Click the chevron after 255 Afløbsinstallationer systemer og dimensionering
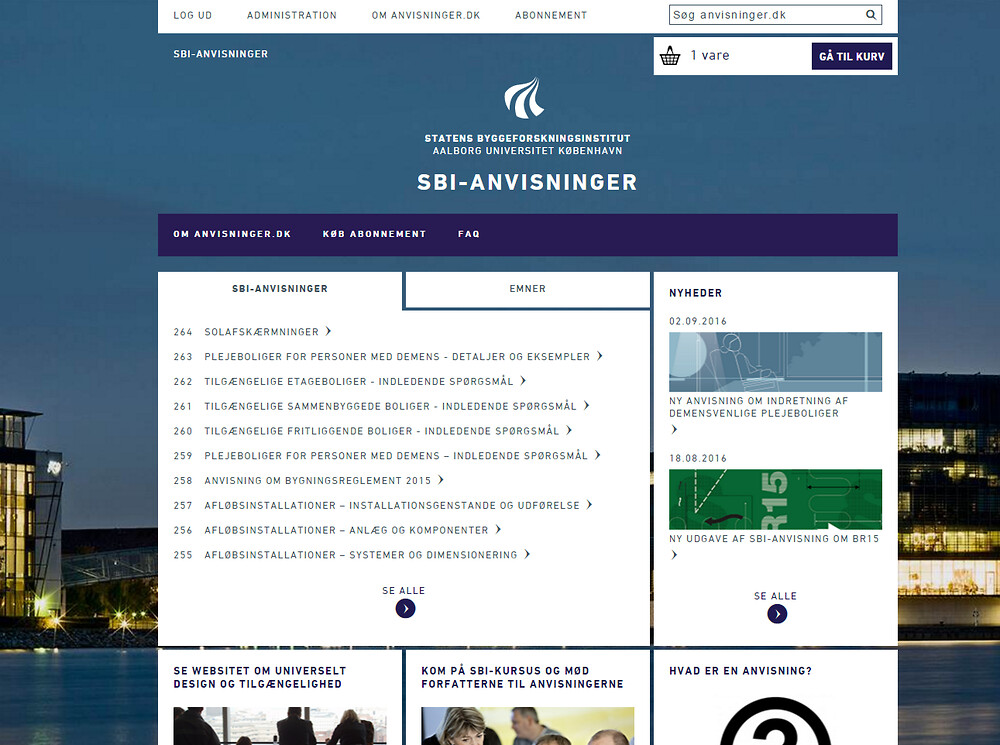 pyautogui.click(x=527, y=554)
